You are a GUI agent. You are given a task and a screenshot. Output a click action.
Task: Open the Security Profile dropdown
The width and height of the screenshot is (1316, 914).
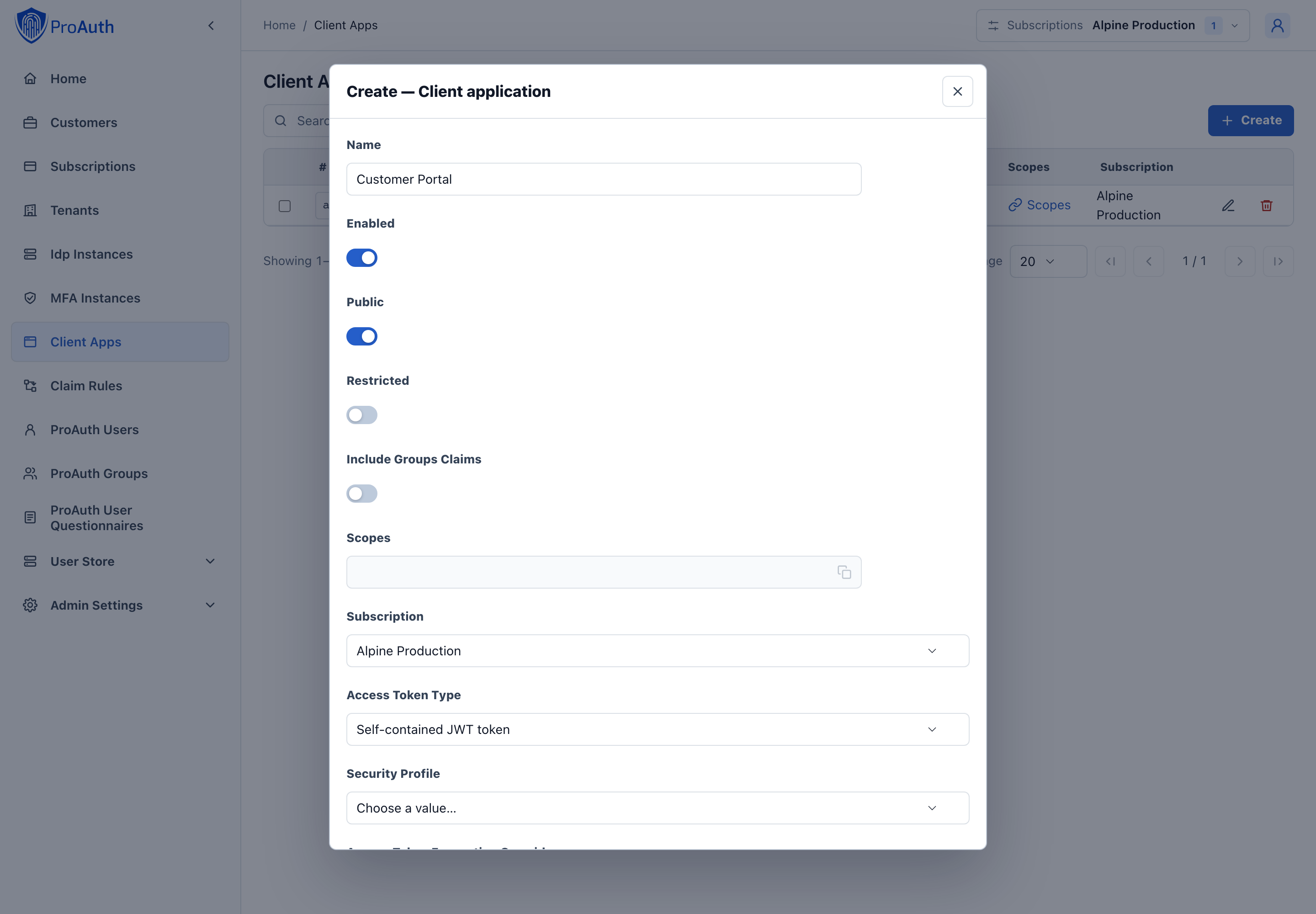[658, 808]
